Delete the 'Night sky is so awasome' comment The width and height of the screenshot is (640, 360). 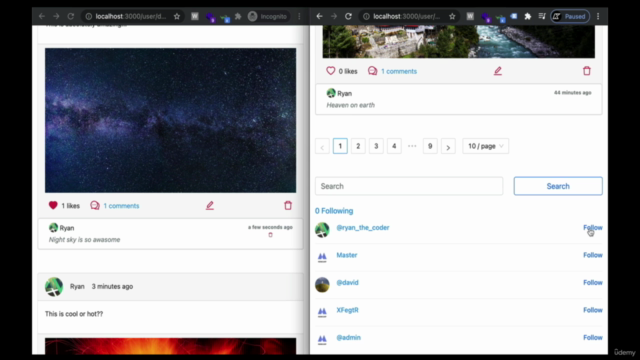click(x=270, y=235)
